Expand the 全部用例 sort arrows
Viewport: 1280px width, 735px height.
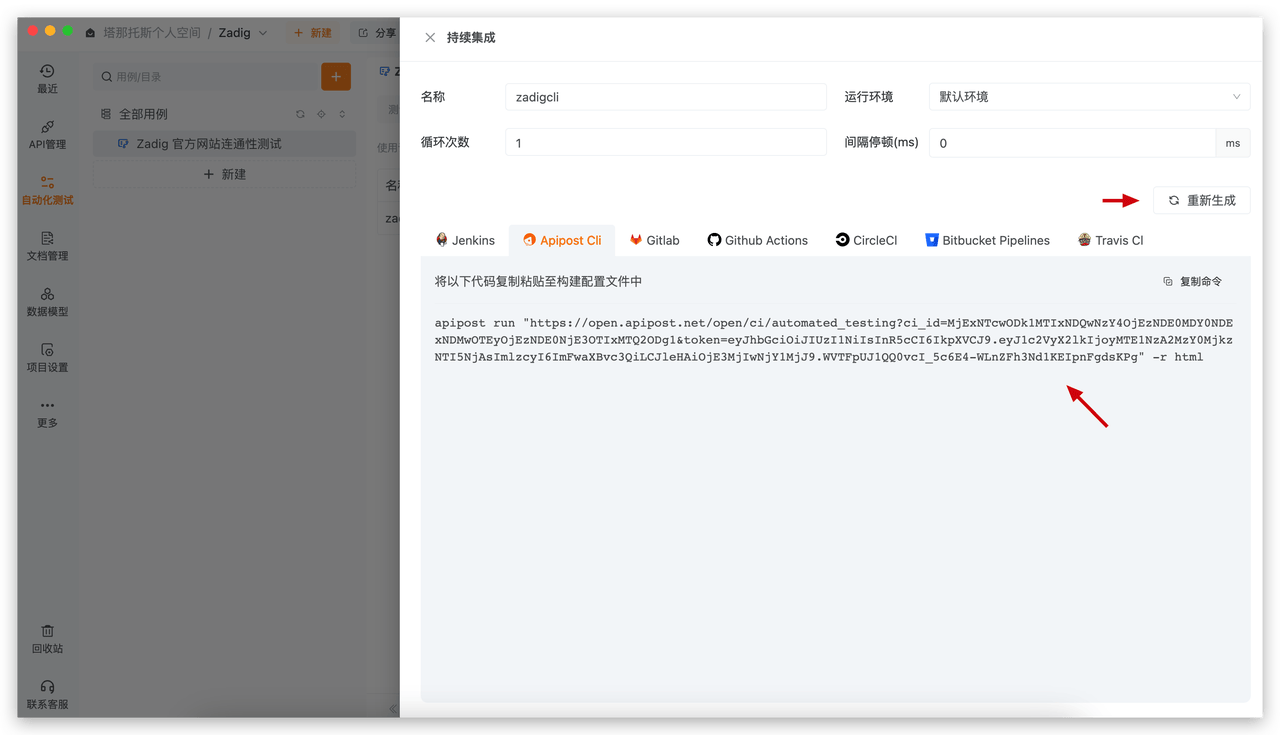[x=343, y=114]
